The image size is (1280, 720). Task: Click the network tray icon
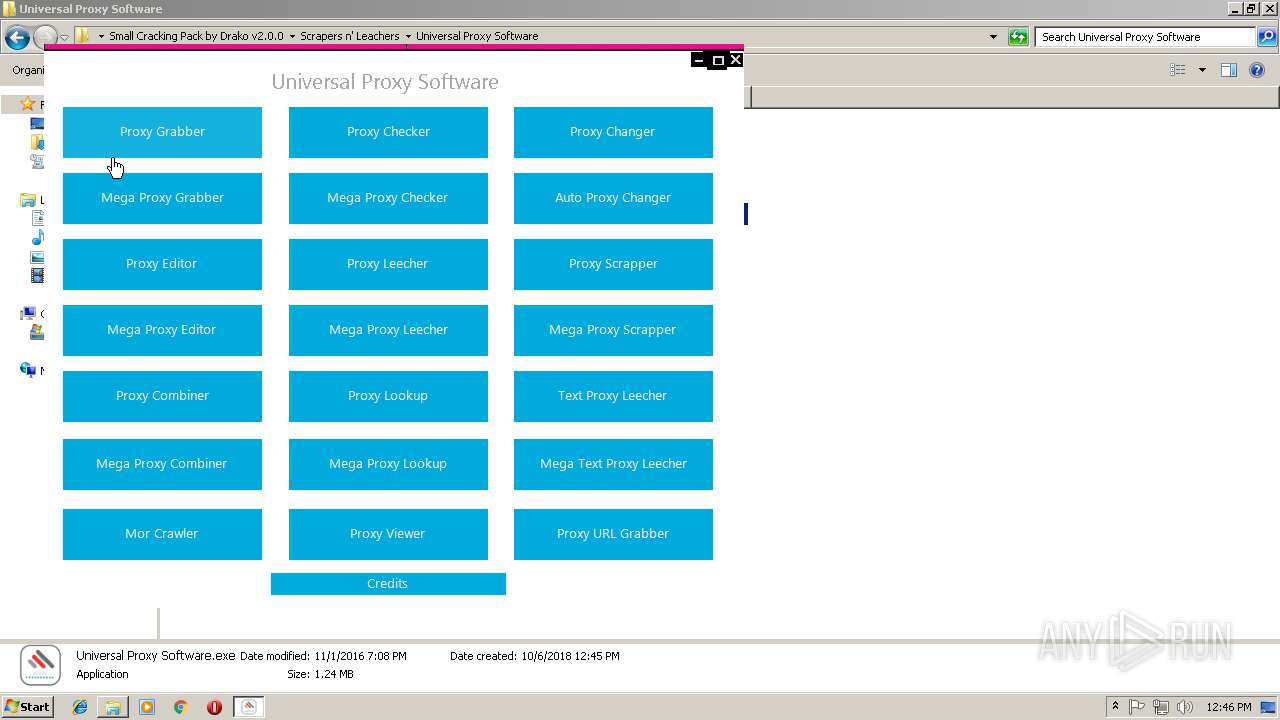click(x=1161, y=707)
